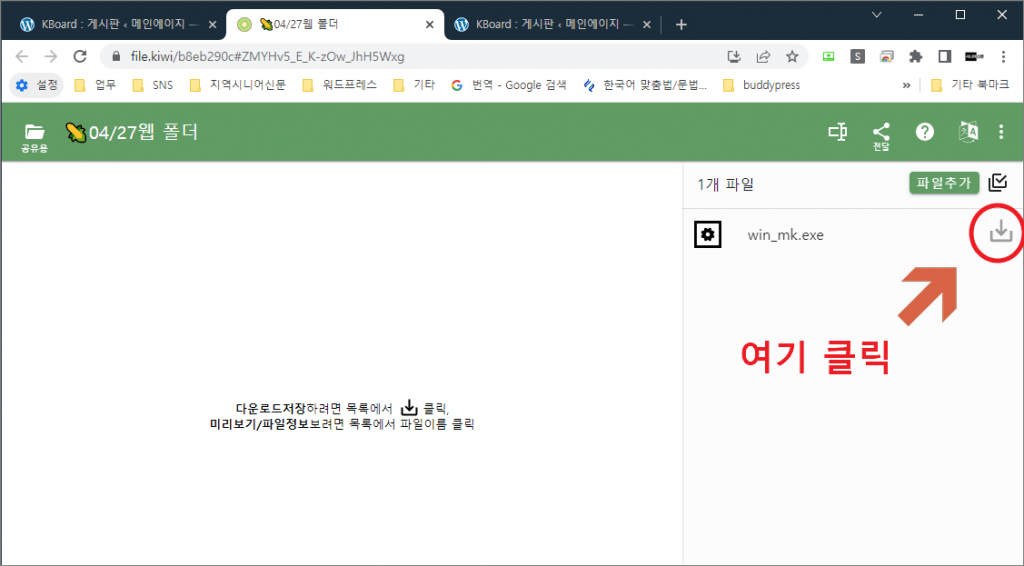Image resolution: width=1024 pixels, height=566 pixels.
Task: Go back in browser history
Action: (22, 57)
